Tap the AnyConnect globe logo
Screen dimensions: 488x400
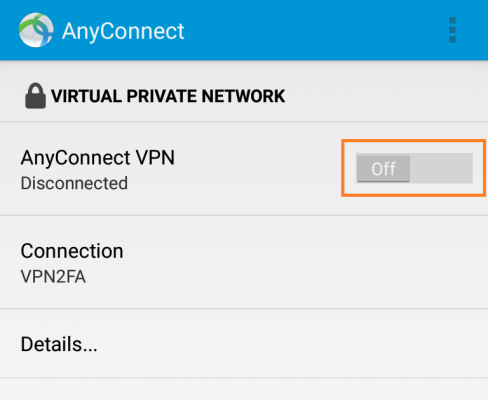pos(36,30)
